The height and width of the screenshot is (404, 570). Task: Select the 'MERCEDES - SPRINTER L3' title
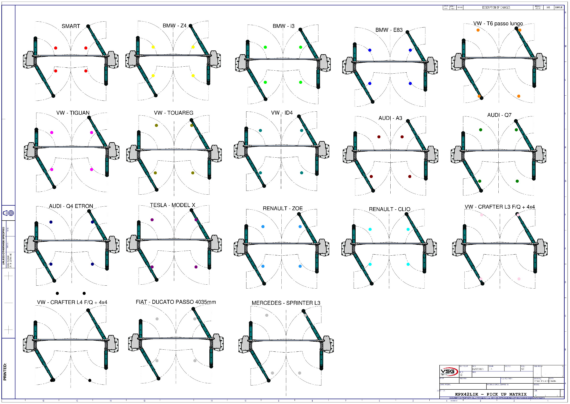tap(286, 303)
